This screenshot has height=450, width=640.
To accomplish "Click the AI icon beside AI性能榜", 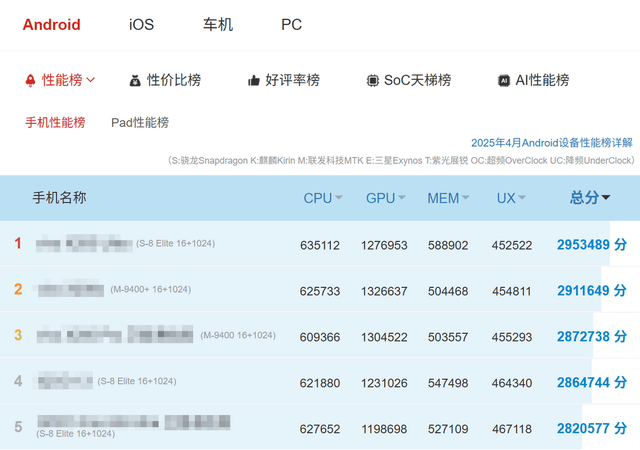I will [505, 80].
